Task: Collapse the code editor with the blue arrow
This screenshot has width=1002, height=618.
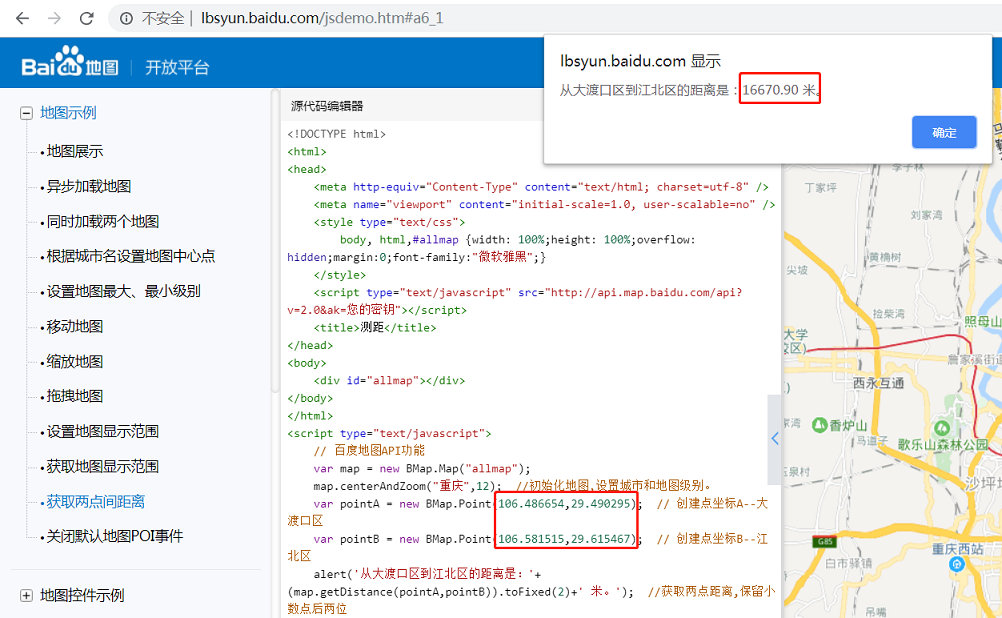Action: (x=775, y=438)
